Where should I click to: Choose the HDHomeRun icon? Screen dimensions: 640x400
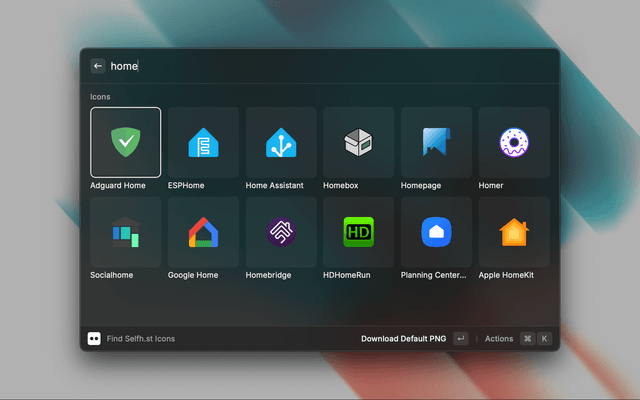(358, 232)
